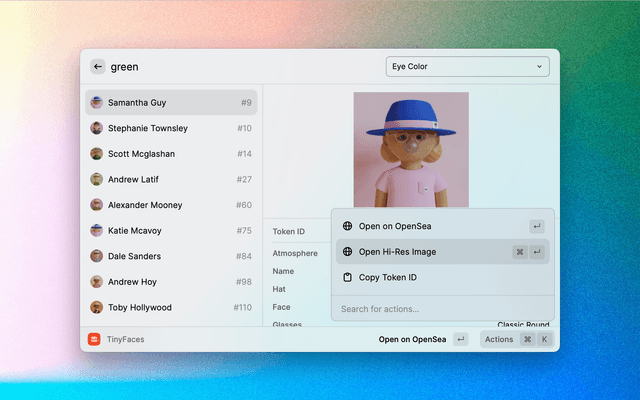Click the search field containing green
Viewport: 640px width, 400px height.
[240, 67]
